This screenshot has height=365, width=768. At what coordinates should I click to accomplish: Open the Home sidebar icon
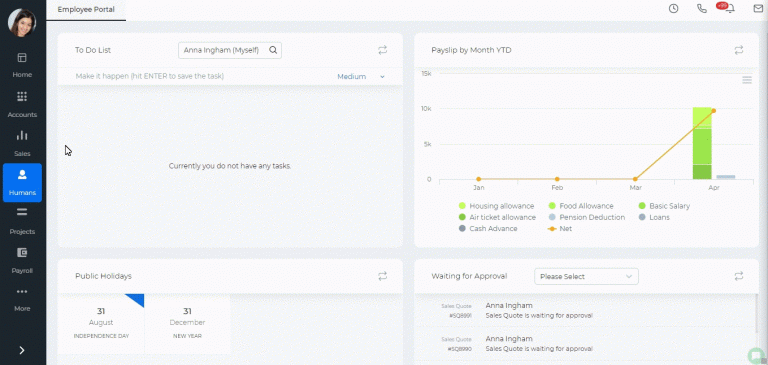tap(22, 58)
